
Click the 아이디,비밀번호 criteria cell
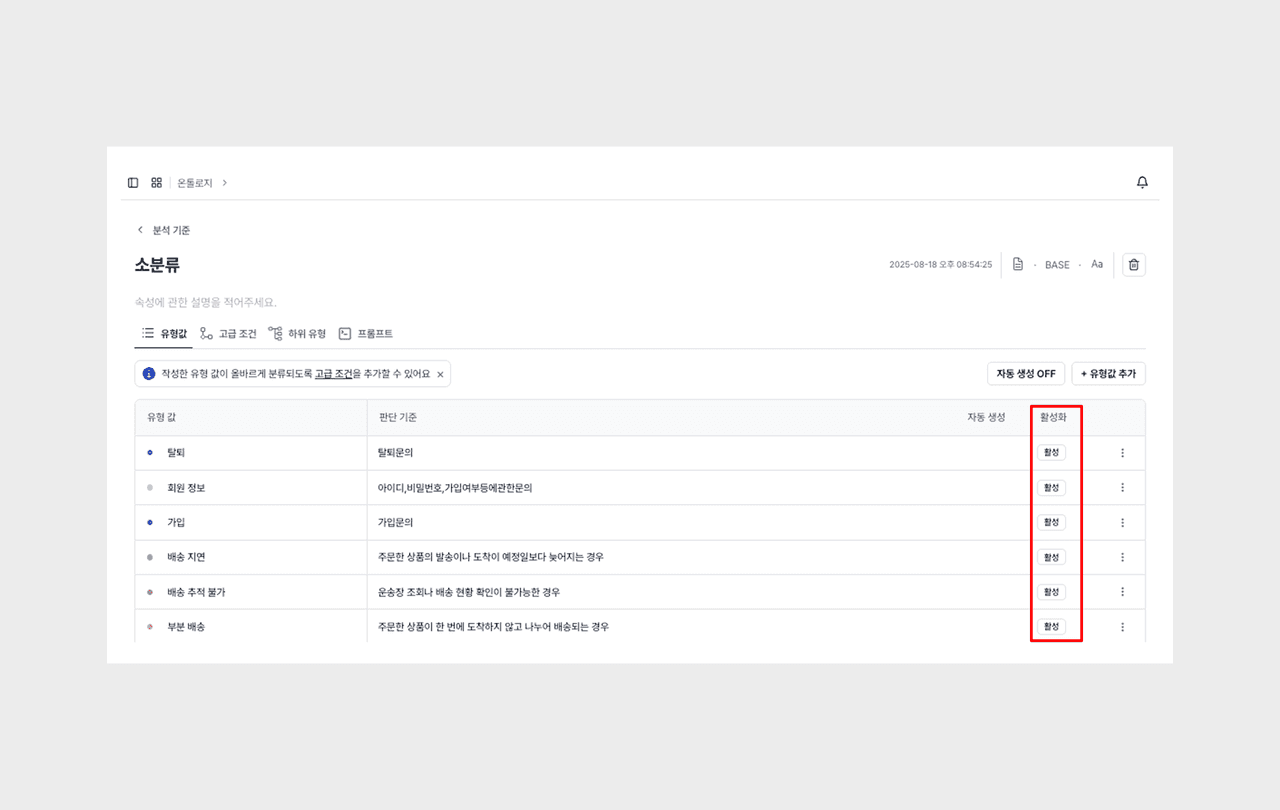(x=455, y=488)
